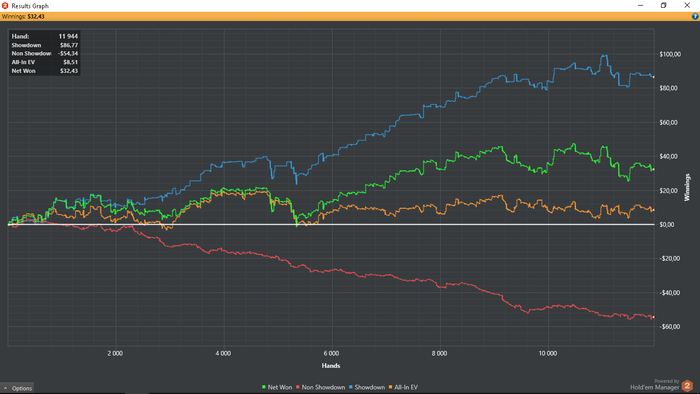The width and height of the screenshot is (700, 394).
Task: Click the $0,00 y-axis label
Action: pos(667,224)
